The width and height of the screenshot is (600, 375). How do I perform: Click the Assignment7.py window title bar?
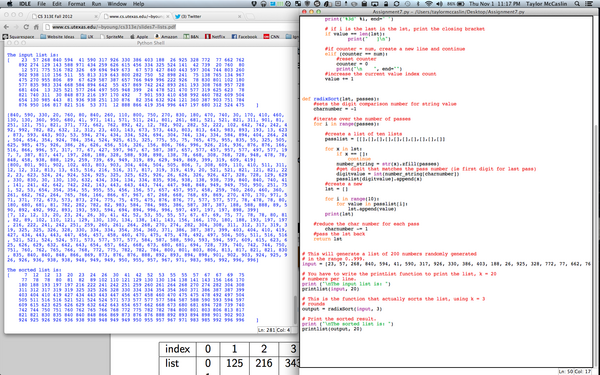tap(448, 12)
